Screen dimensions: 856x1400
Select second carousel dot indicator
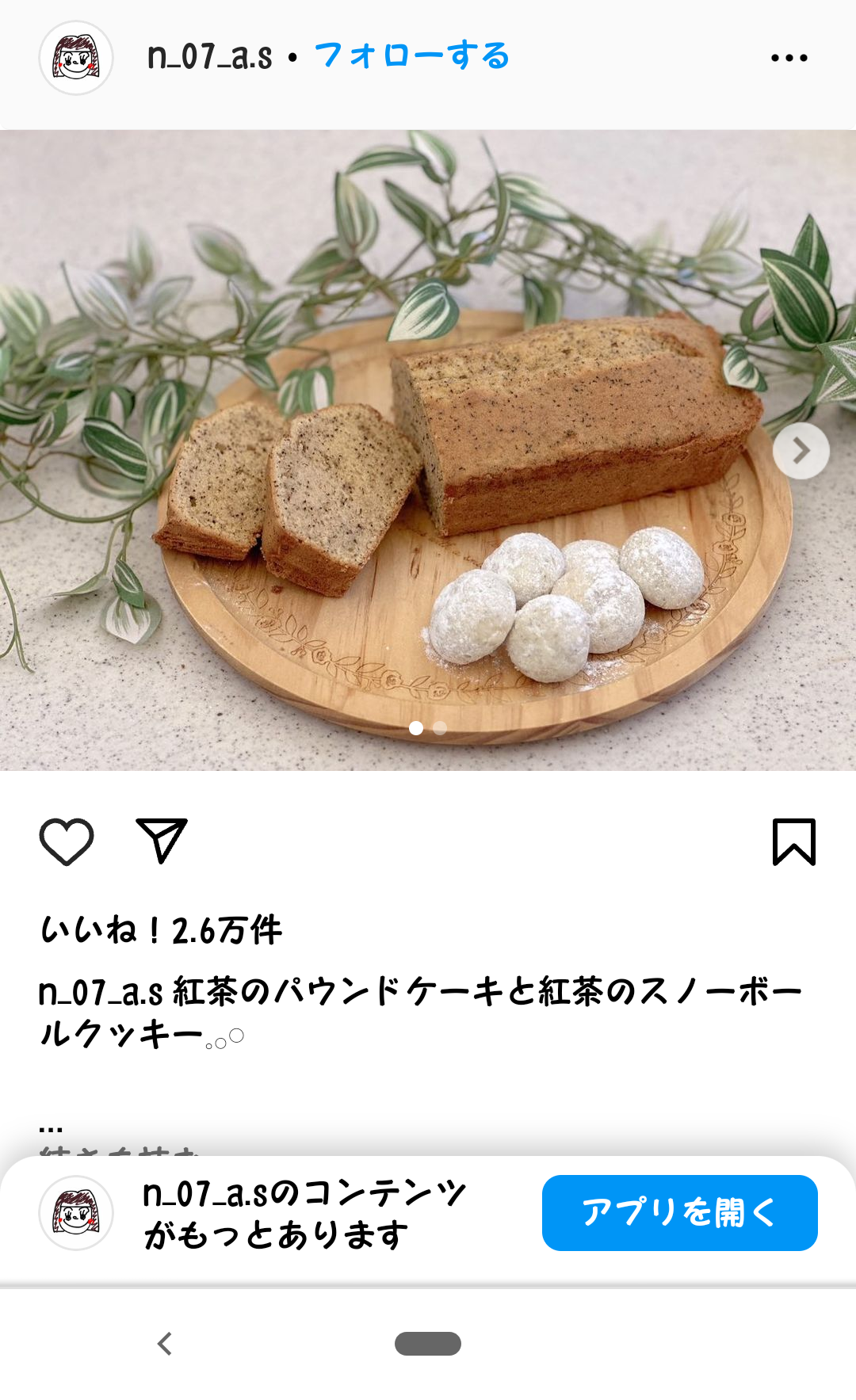(x=440, y=728)
